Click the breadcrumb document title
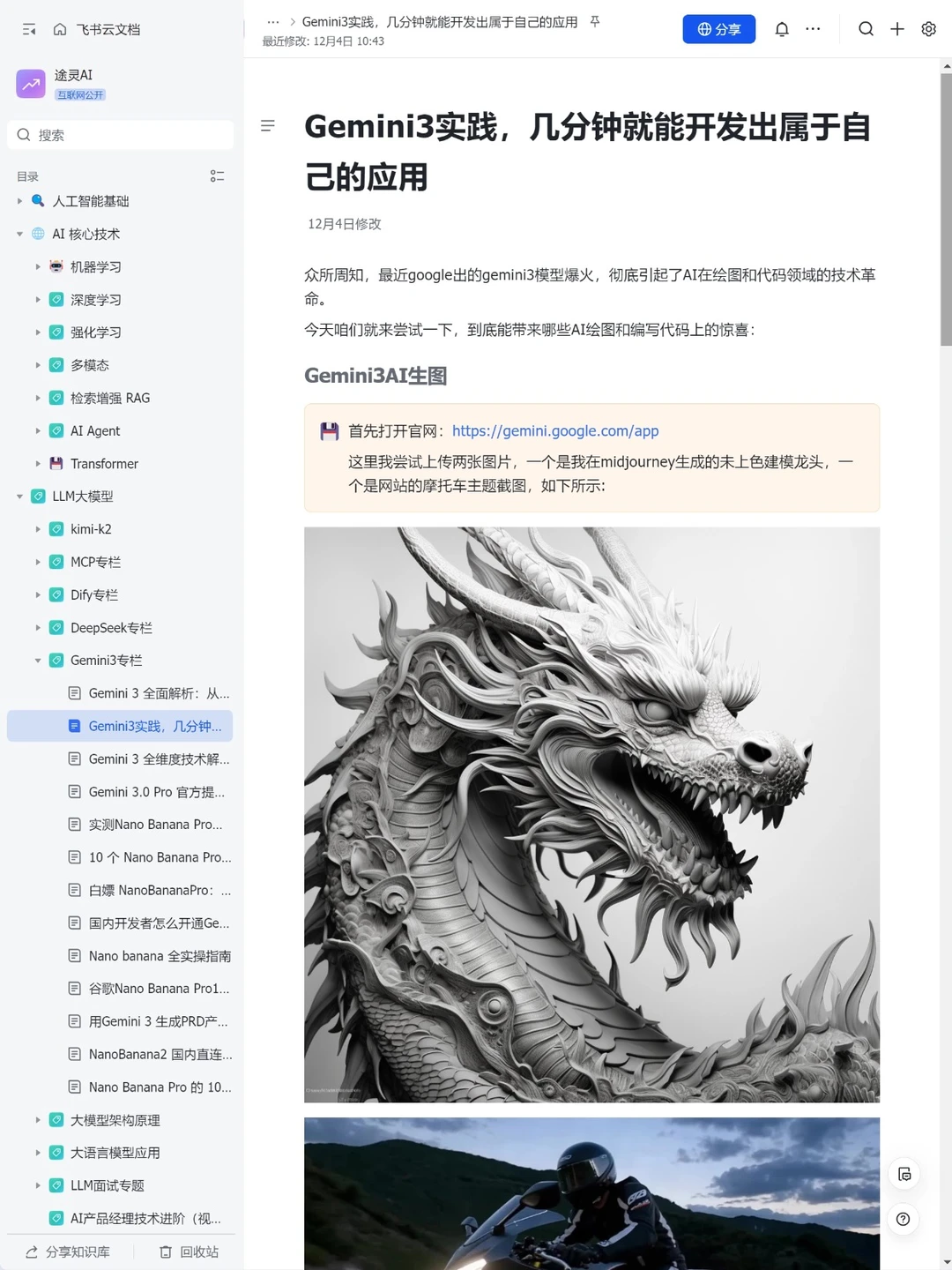 pos(440,21)
